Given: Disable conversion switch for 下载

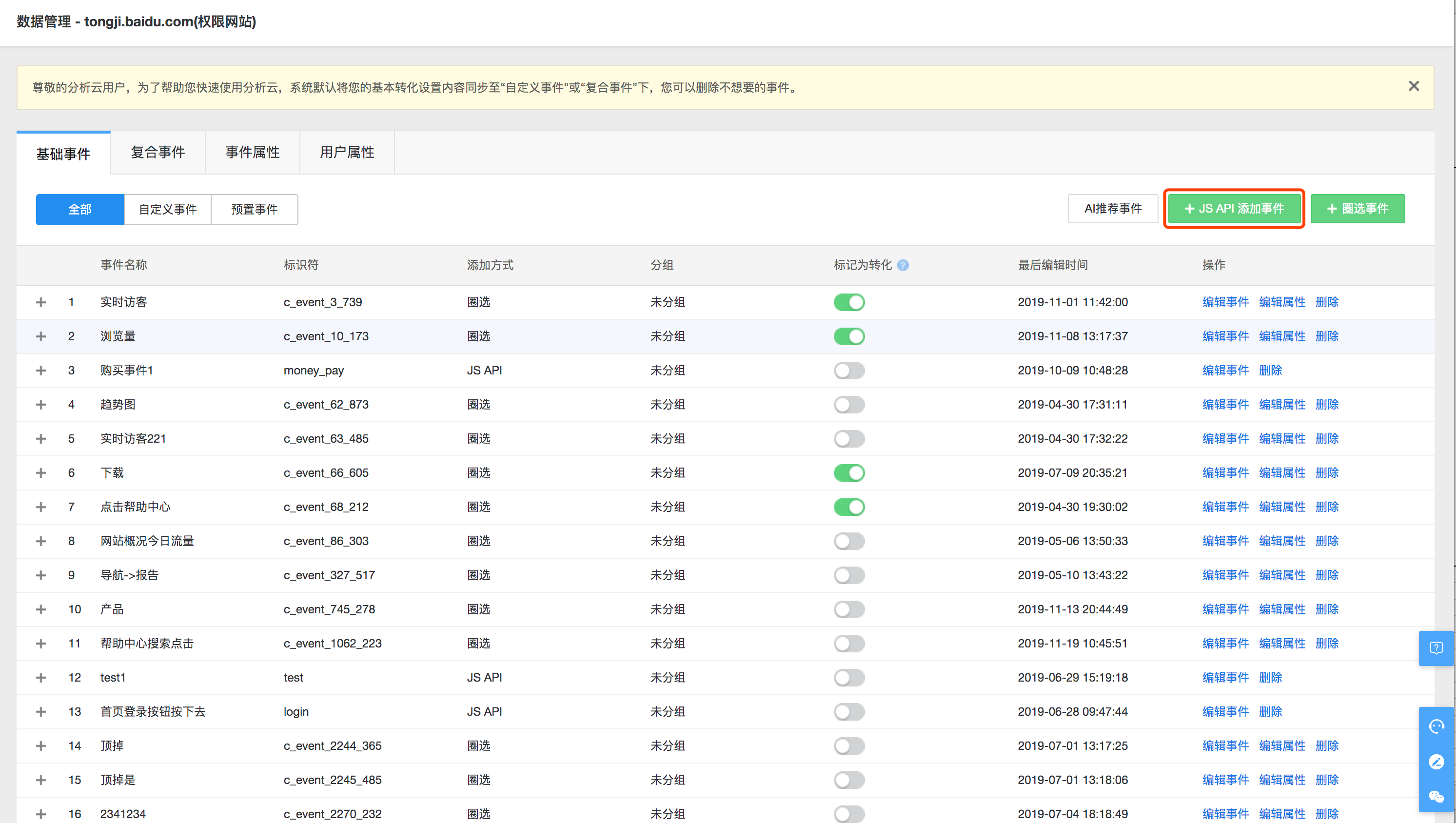Looking at the screenshot, I should [x=849, y=473].
